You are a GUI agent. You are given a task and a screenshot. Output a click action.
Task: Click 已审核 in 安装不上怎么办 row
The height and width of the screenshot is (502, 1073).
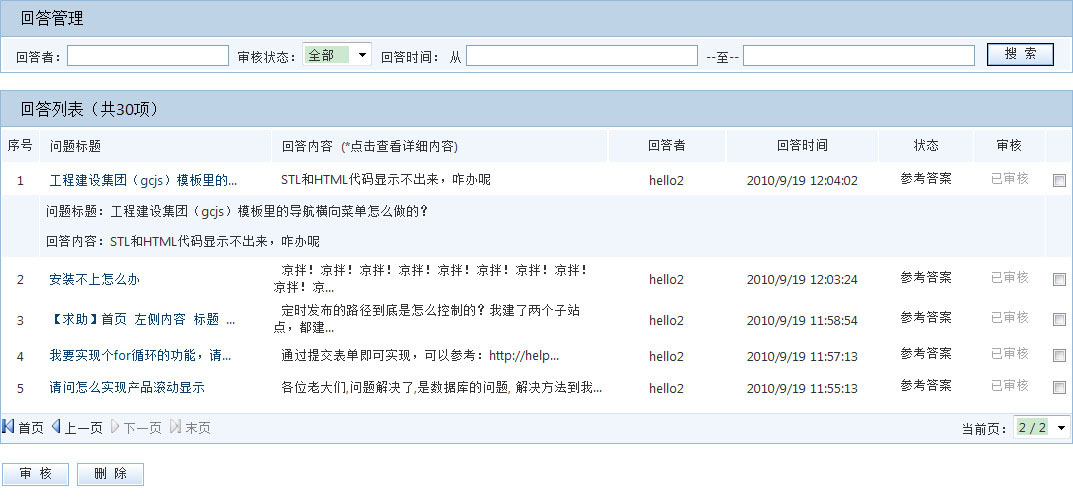1009,278
